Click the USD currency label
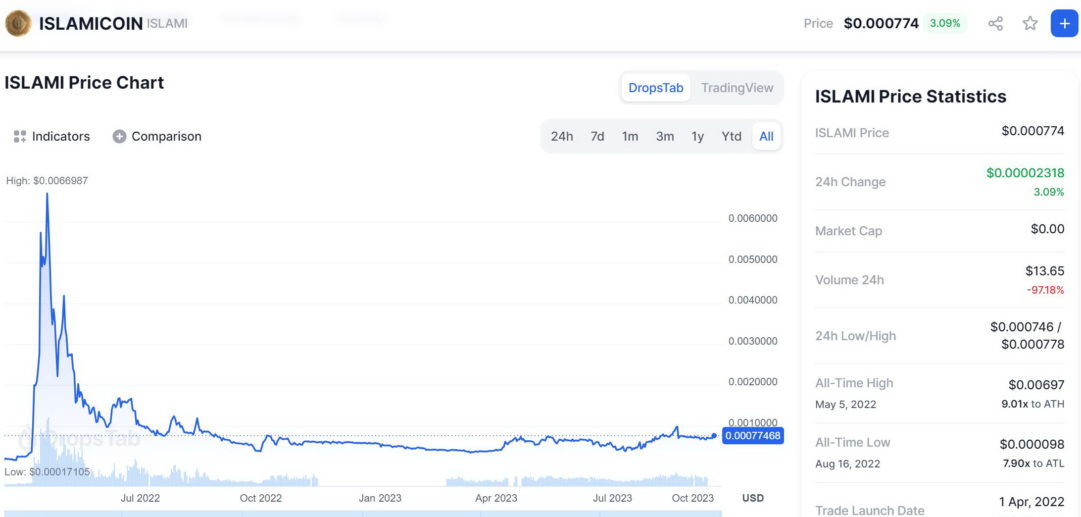Image resolution: width=1081 pixels, height=517 pixels. click(x=753, y=498)
